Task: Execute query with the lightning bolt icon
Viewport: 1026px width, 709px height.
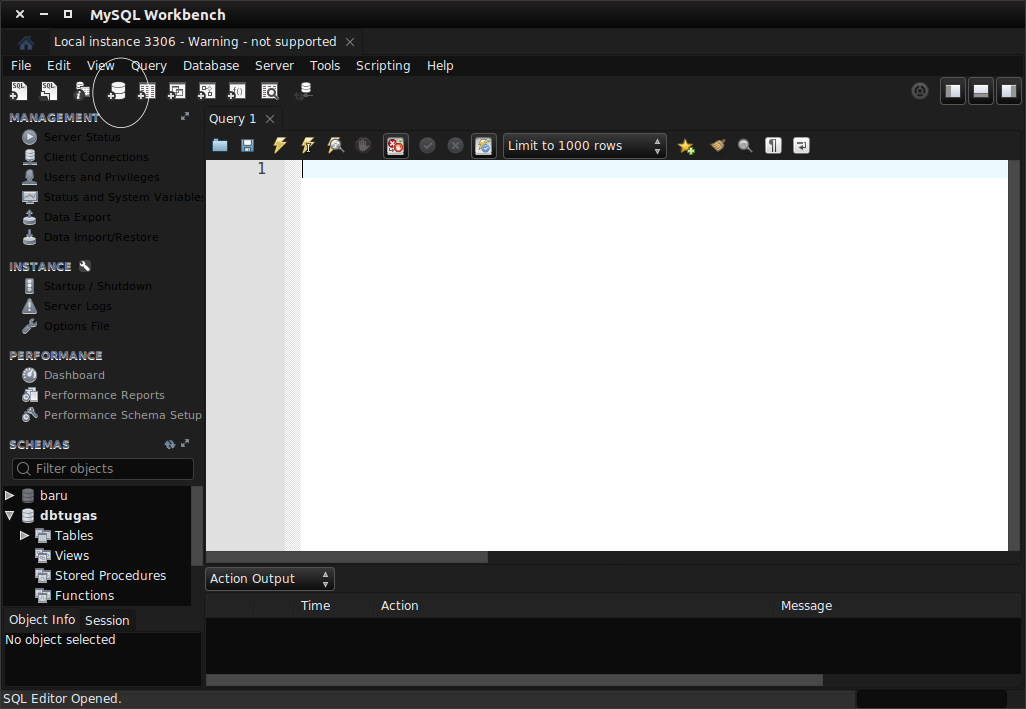Action: click(x=279, y=145)
